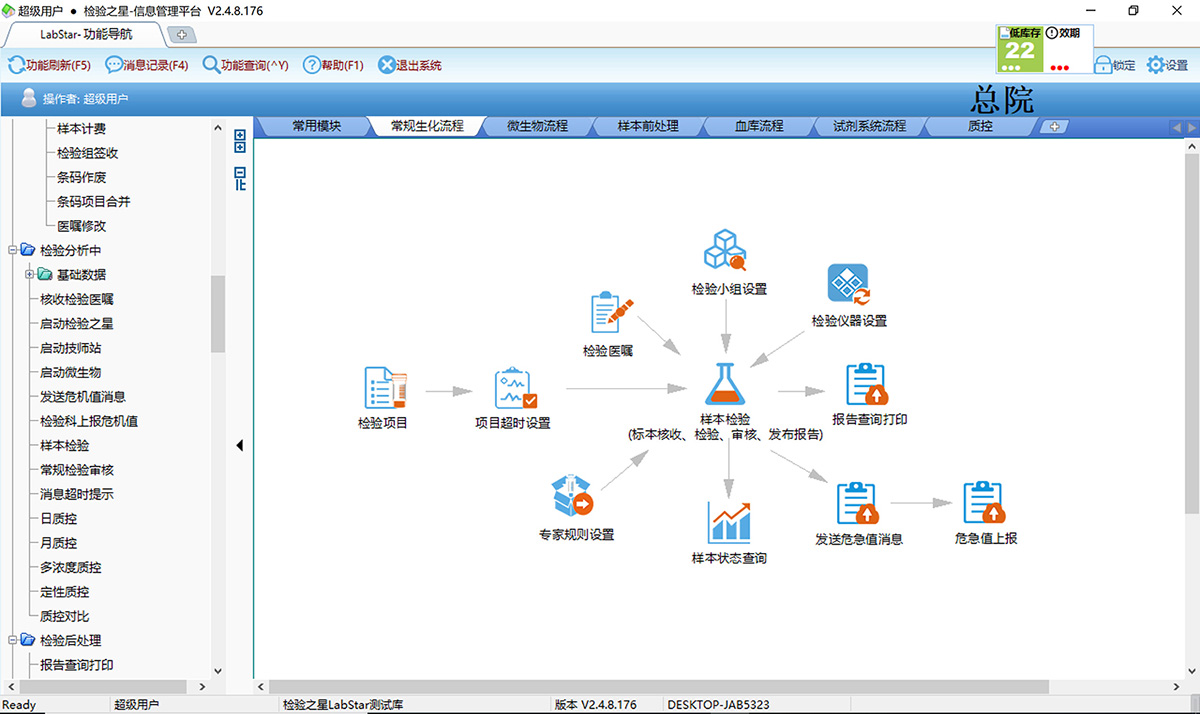Open 帮助(F1) help

point(333,65)
